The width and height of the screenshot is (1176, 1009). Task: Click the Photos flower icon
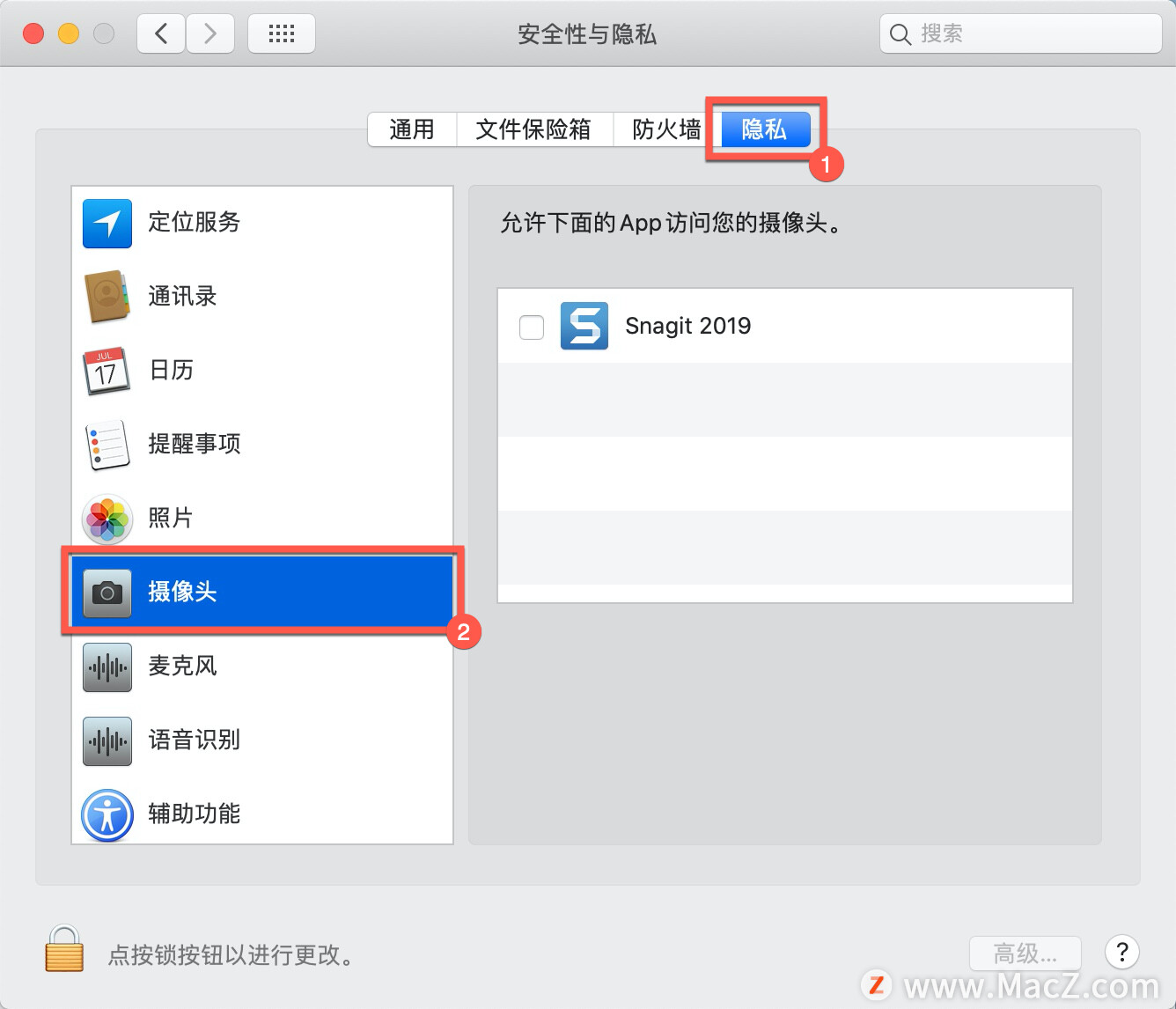pyautogui.click(x=107, y=519)
